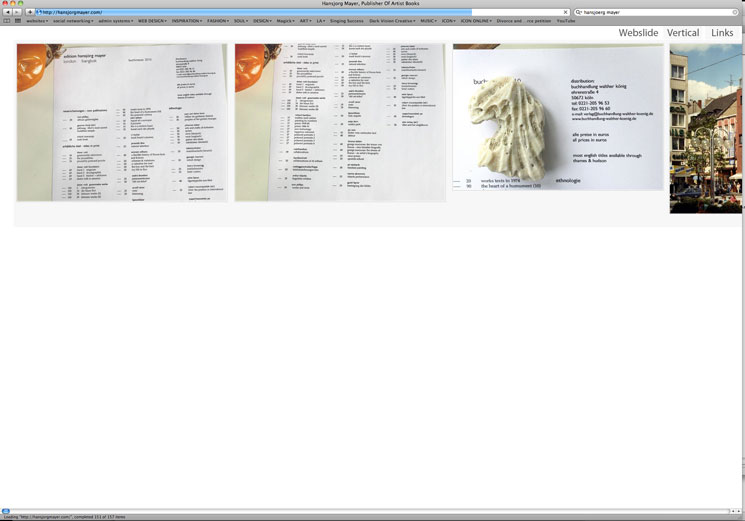
Task: Clear the search field text
Action: pos(735,12)
